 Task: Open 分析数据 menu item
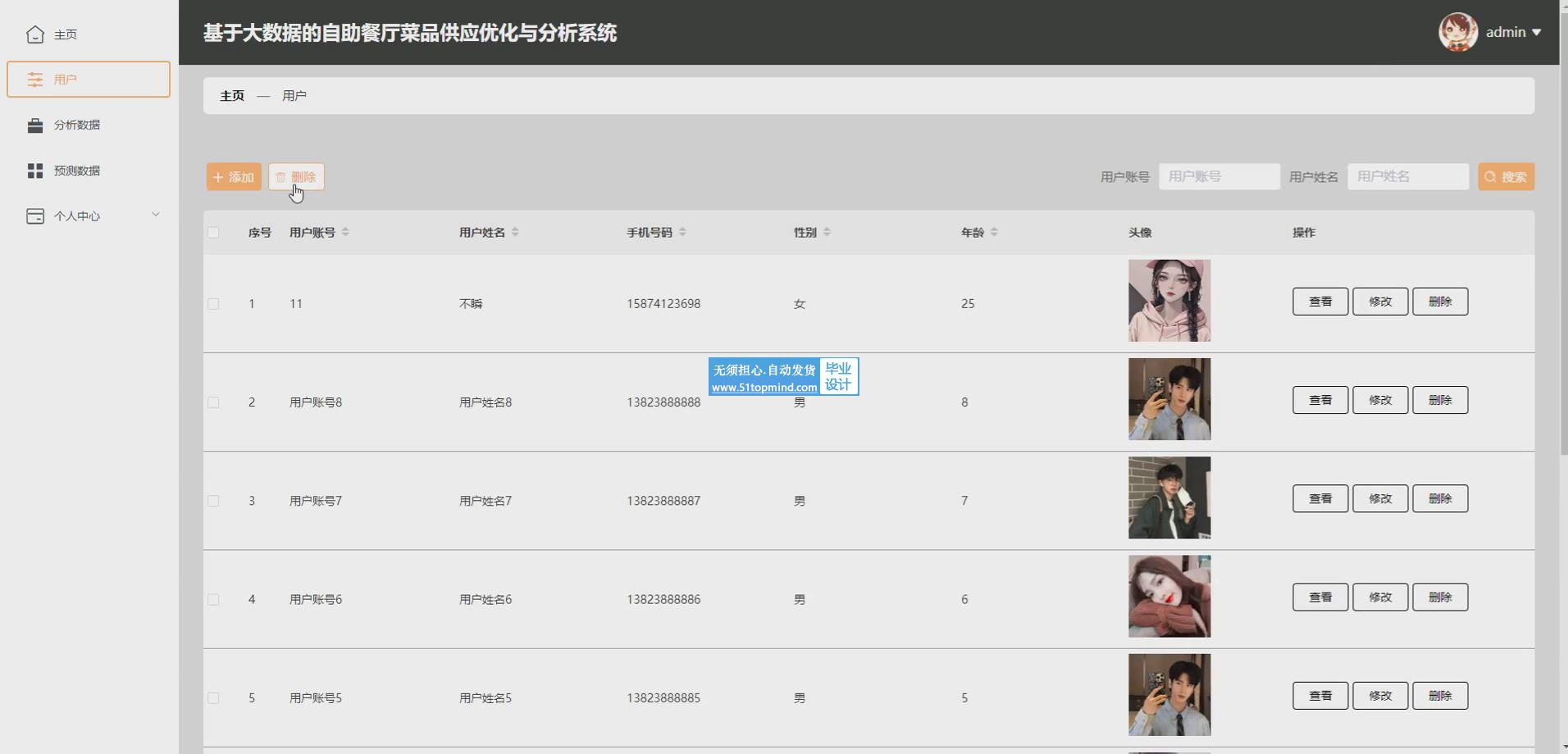(x=76, y=125)
